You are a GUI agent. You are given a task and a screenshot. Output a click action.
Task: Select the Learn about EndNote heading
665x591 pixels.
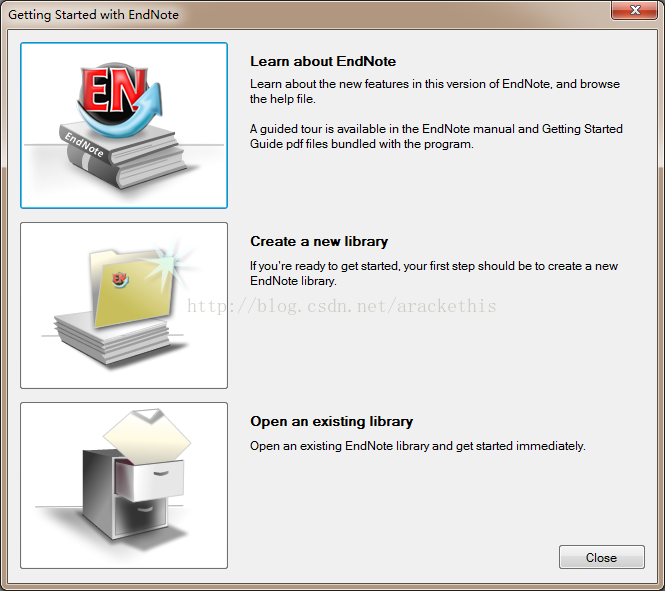[x=323, y=61]
